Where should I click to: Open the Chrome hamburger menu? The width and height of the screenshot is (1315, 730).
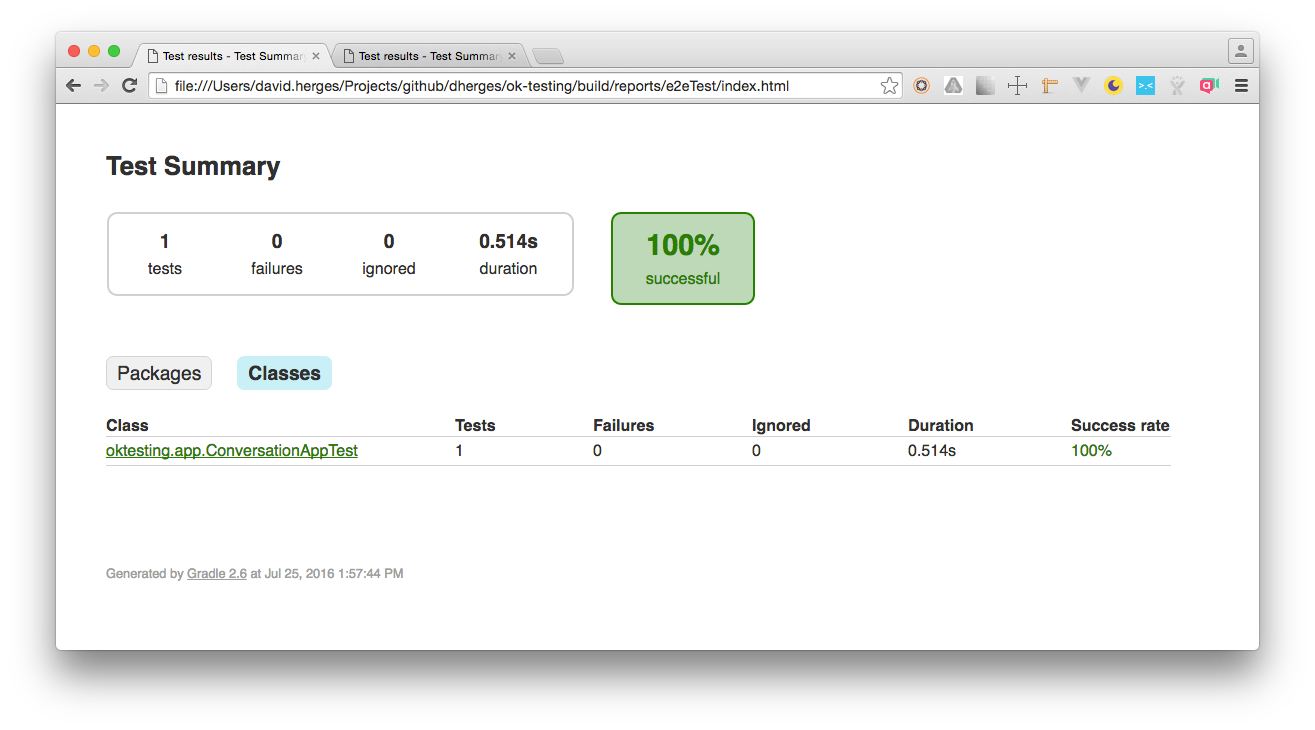pyautogui.click(x=1241, y=85)
